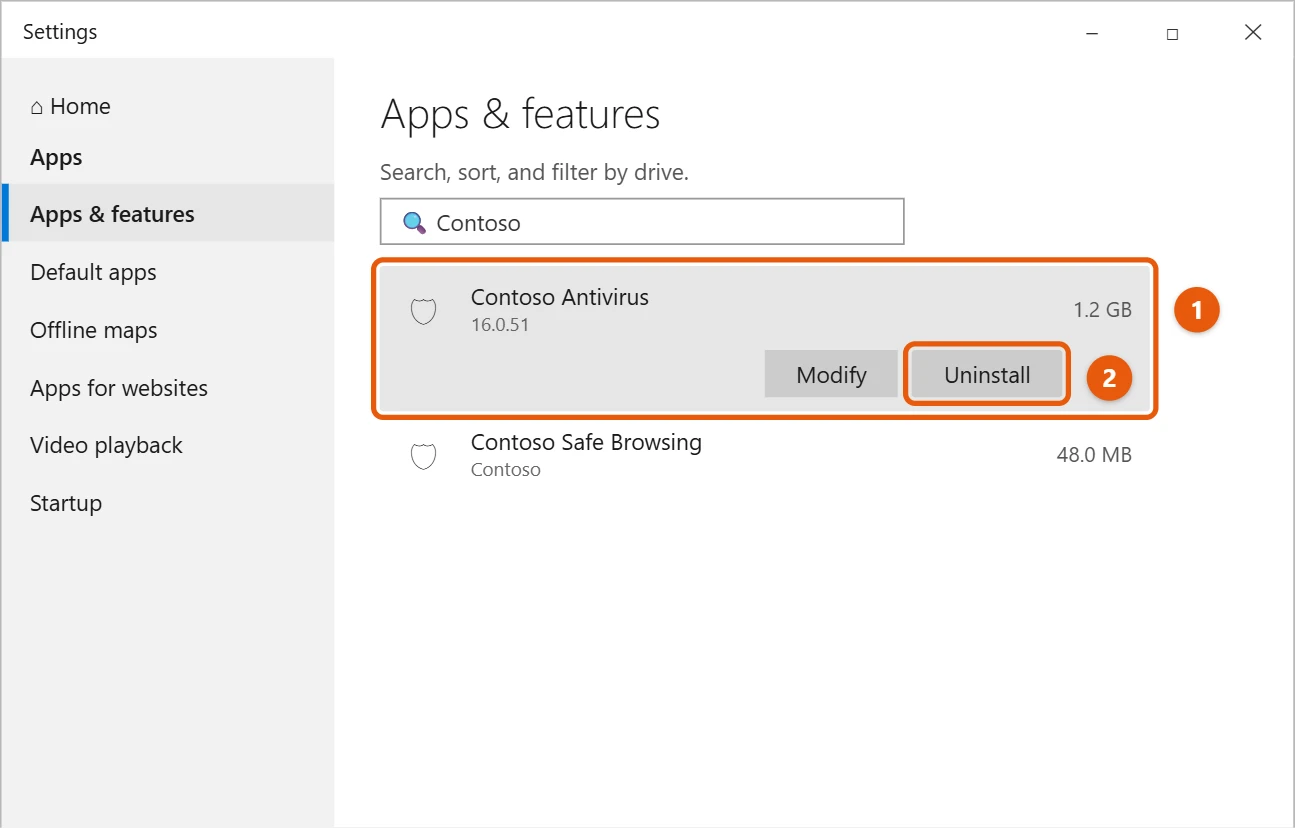The width and height of the screenshot is (1295, 828).
Task: Select the Contoso Antivirus shield icon
Action: 424,311
